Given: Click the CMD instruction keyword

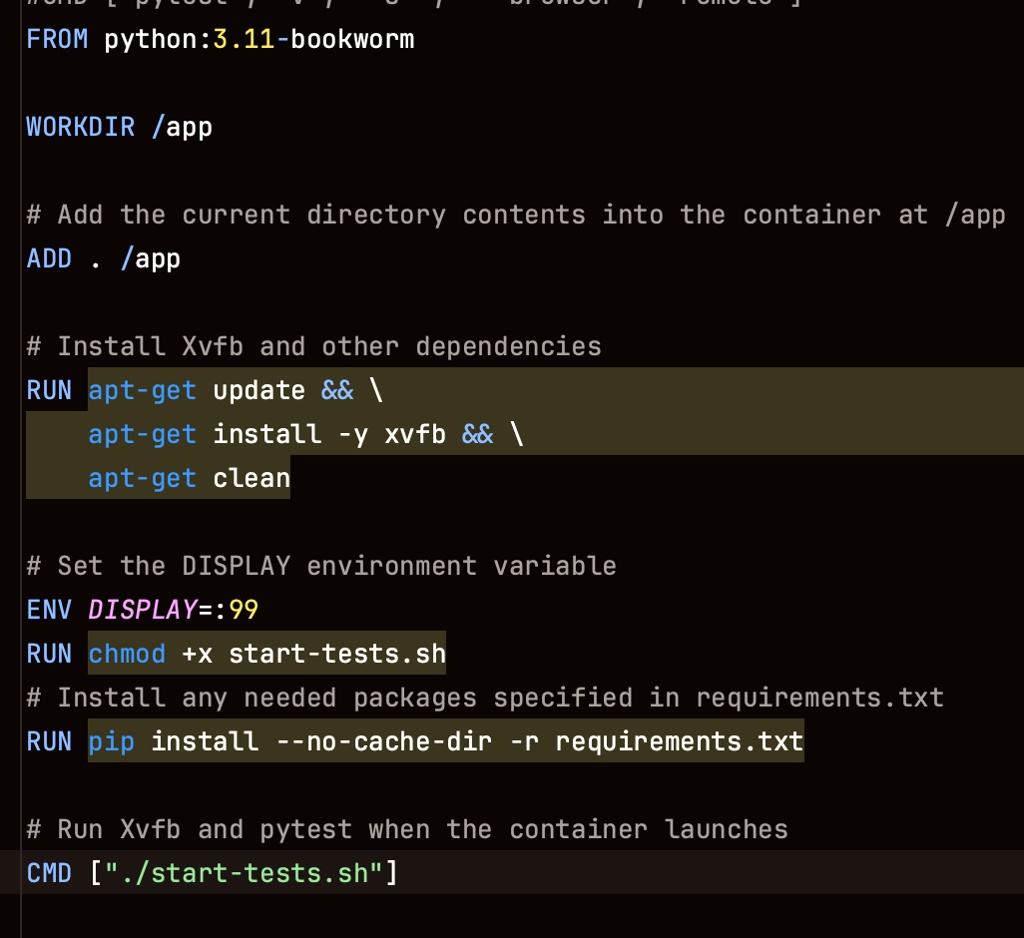Looking at the screenshot, I should [x=49, y=873].
